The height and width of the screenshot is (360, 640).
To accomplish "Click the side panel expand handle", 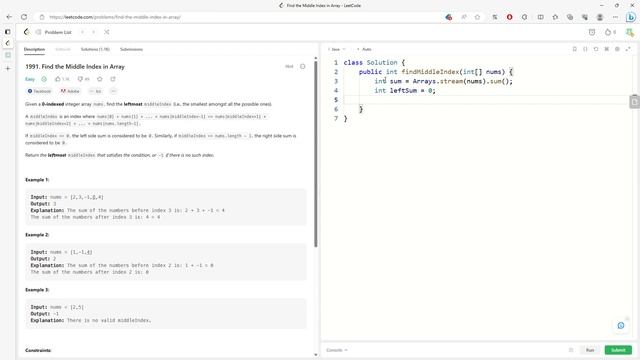I will [634, 101].
